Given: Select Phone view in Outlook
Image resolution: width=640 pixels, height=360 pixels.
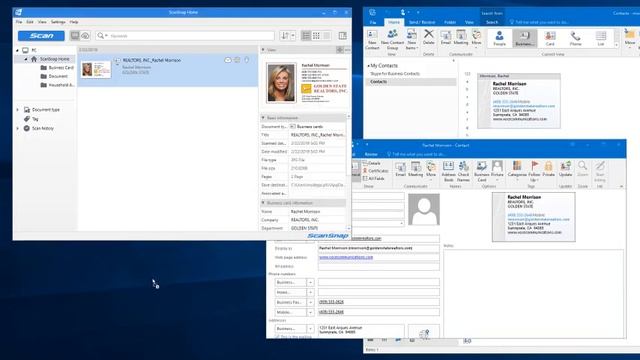Looking at the screenshot, I should [x=576, y=38].
